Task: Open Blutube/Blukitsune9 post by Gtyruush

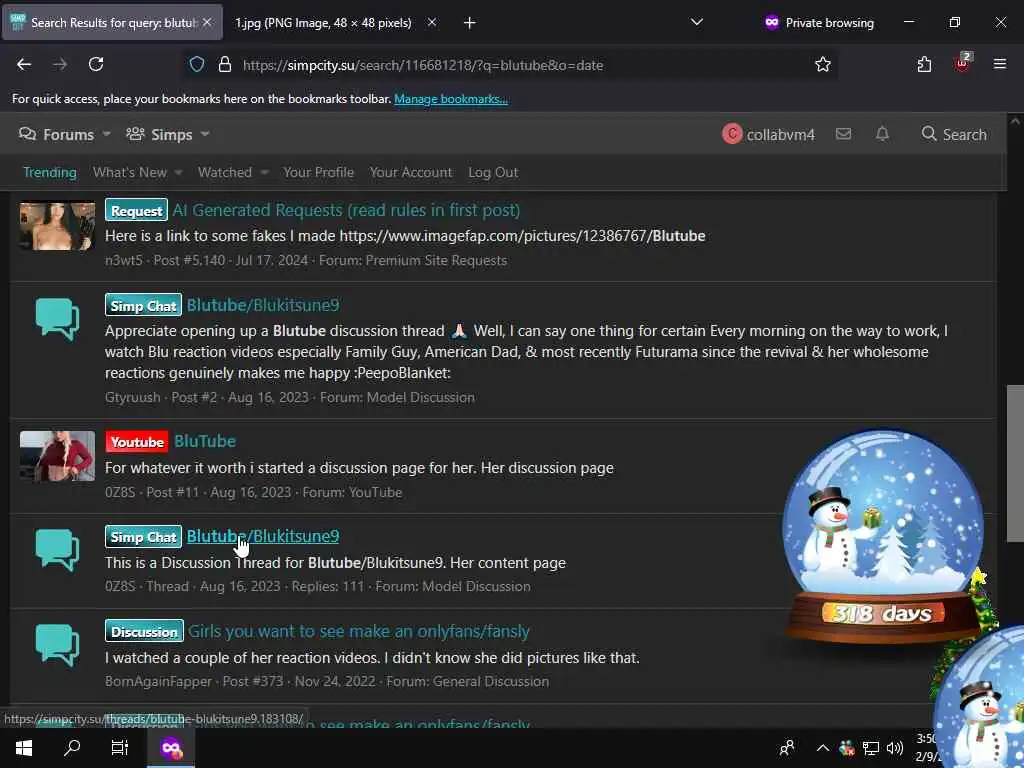Action: point(263,305)
